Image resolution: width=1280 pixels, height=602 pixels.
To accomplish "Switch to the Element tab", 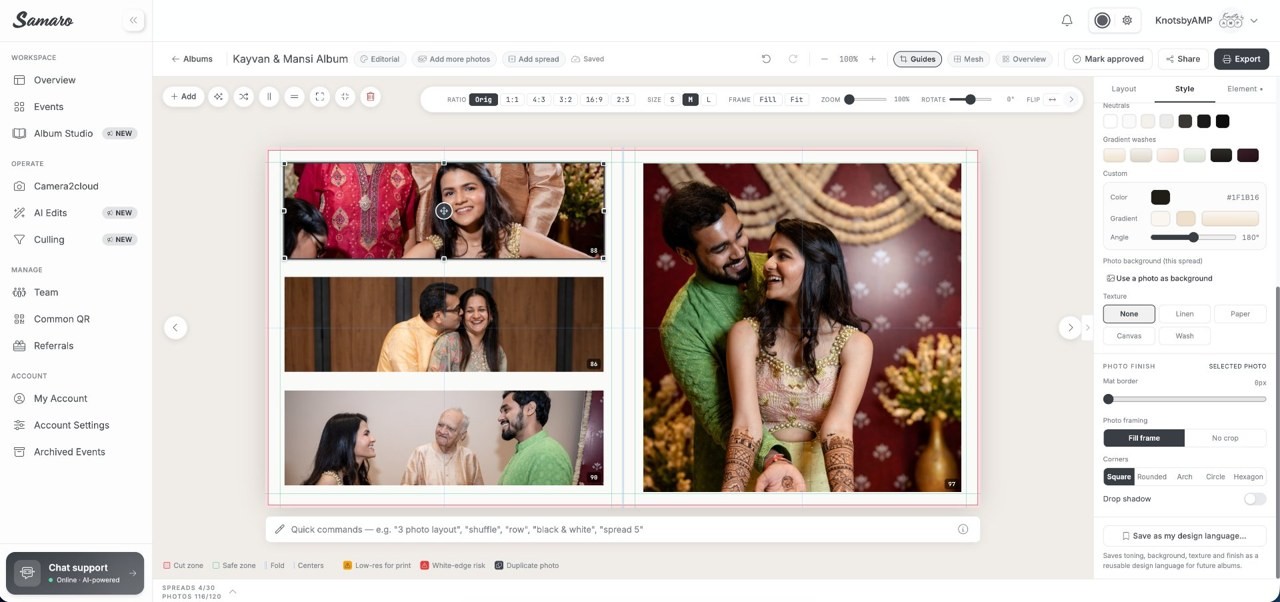I will click(x=1245, y=89).
